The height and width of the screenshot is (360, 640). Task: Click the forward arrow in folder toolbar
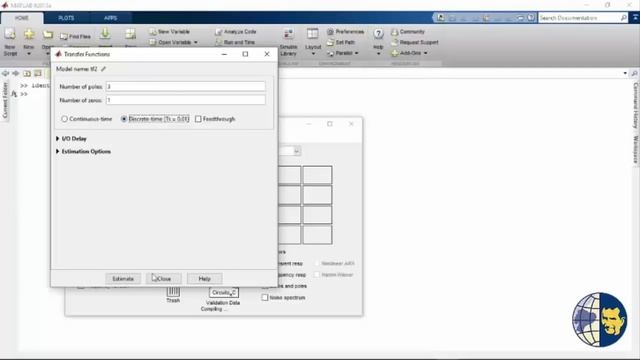click(16, 73)
